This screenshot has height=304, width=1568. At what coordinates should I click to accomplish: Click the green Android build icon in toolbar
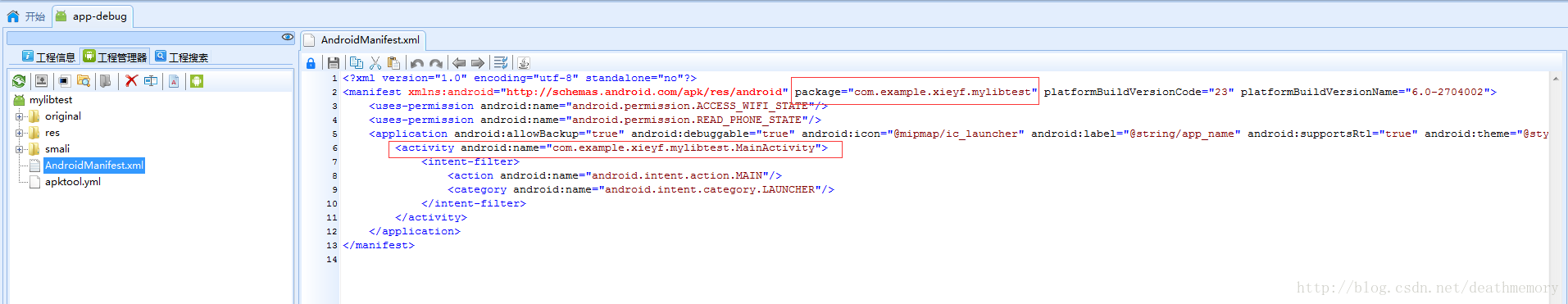[x=197, y=81]
